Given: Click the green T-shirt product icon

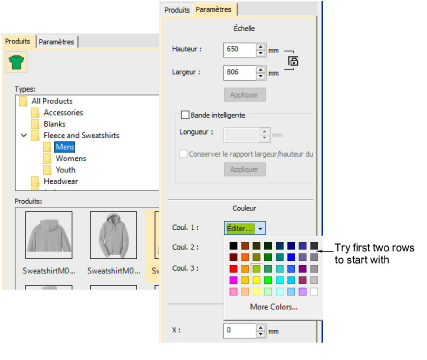Looking at the screenshot, I should (x=16, y=62).
